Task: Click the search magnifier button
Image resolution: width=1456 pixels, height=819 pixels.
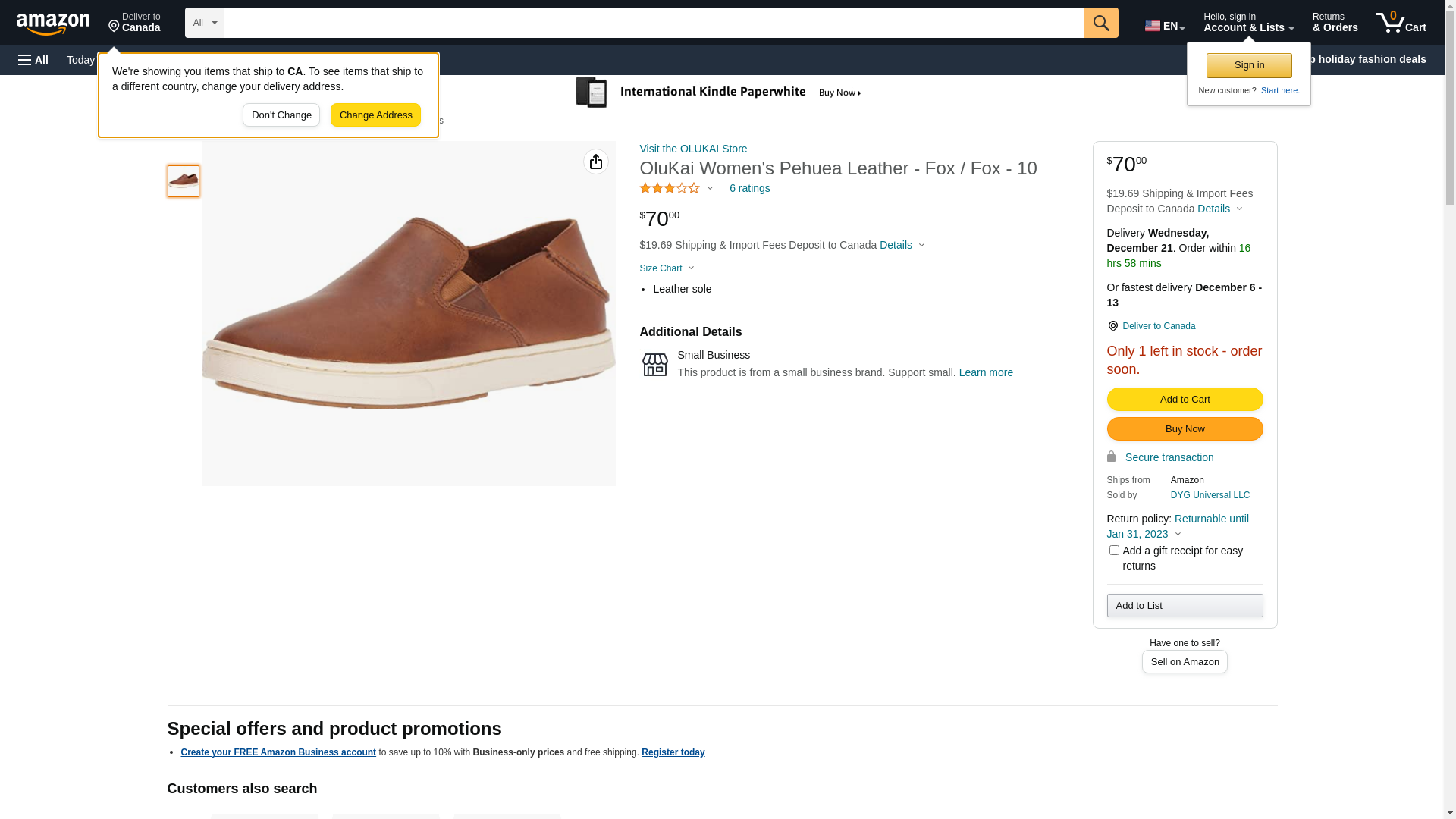Action: click(1100, 23)
